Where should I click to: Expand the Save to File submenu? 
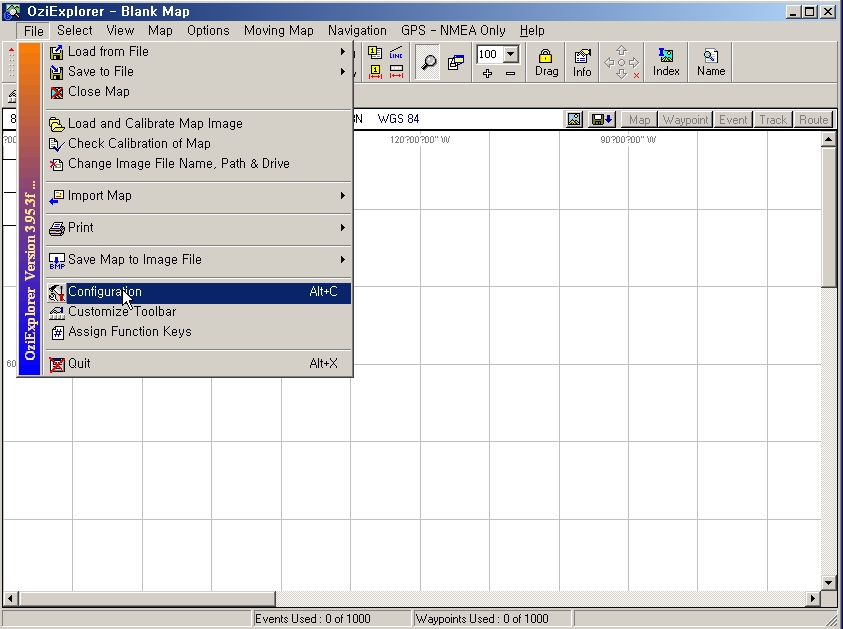(198, 72)
